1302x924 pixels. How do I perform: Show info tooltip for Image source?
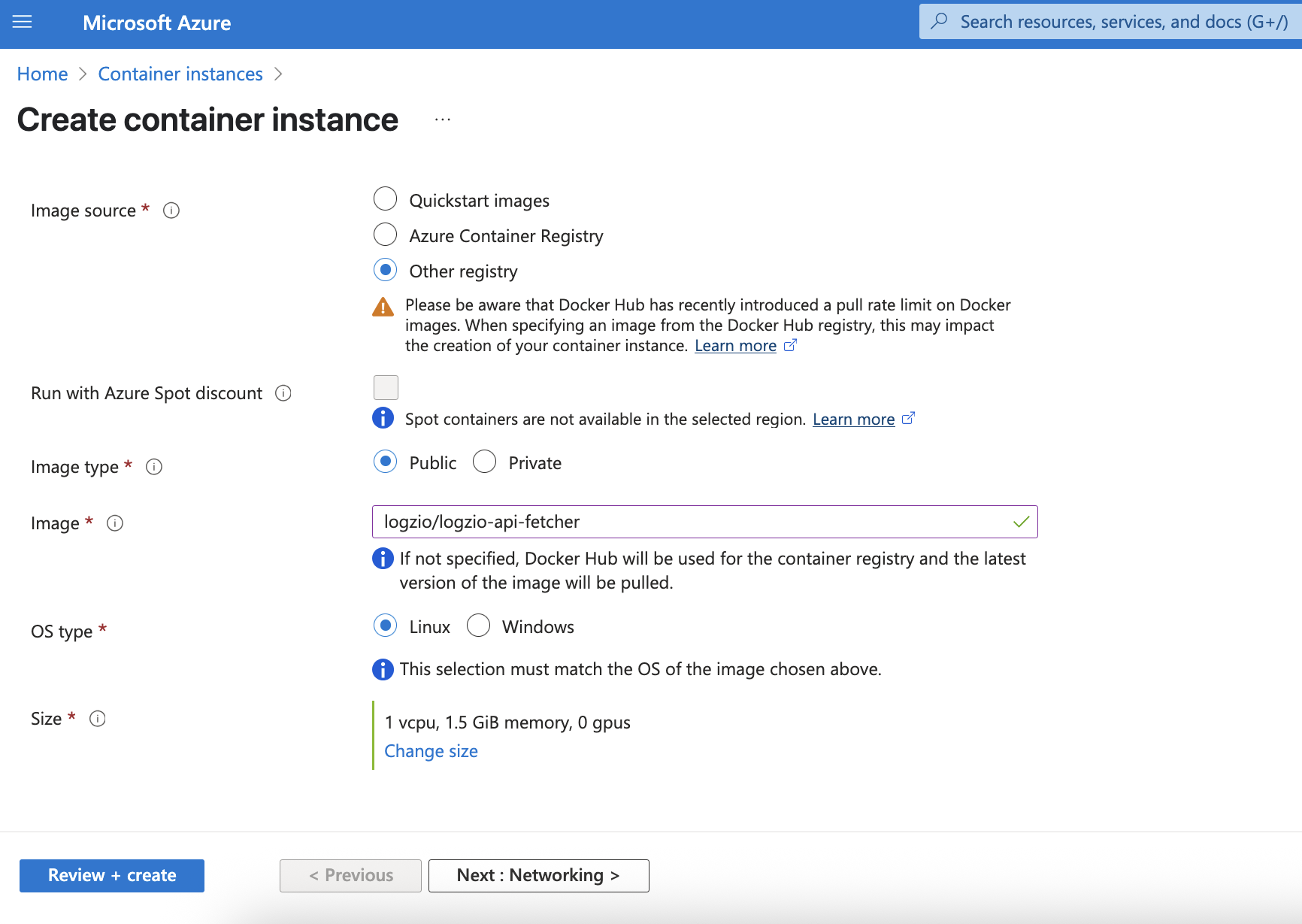tap(171, 211)
